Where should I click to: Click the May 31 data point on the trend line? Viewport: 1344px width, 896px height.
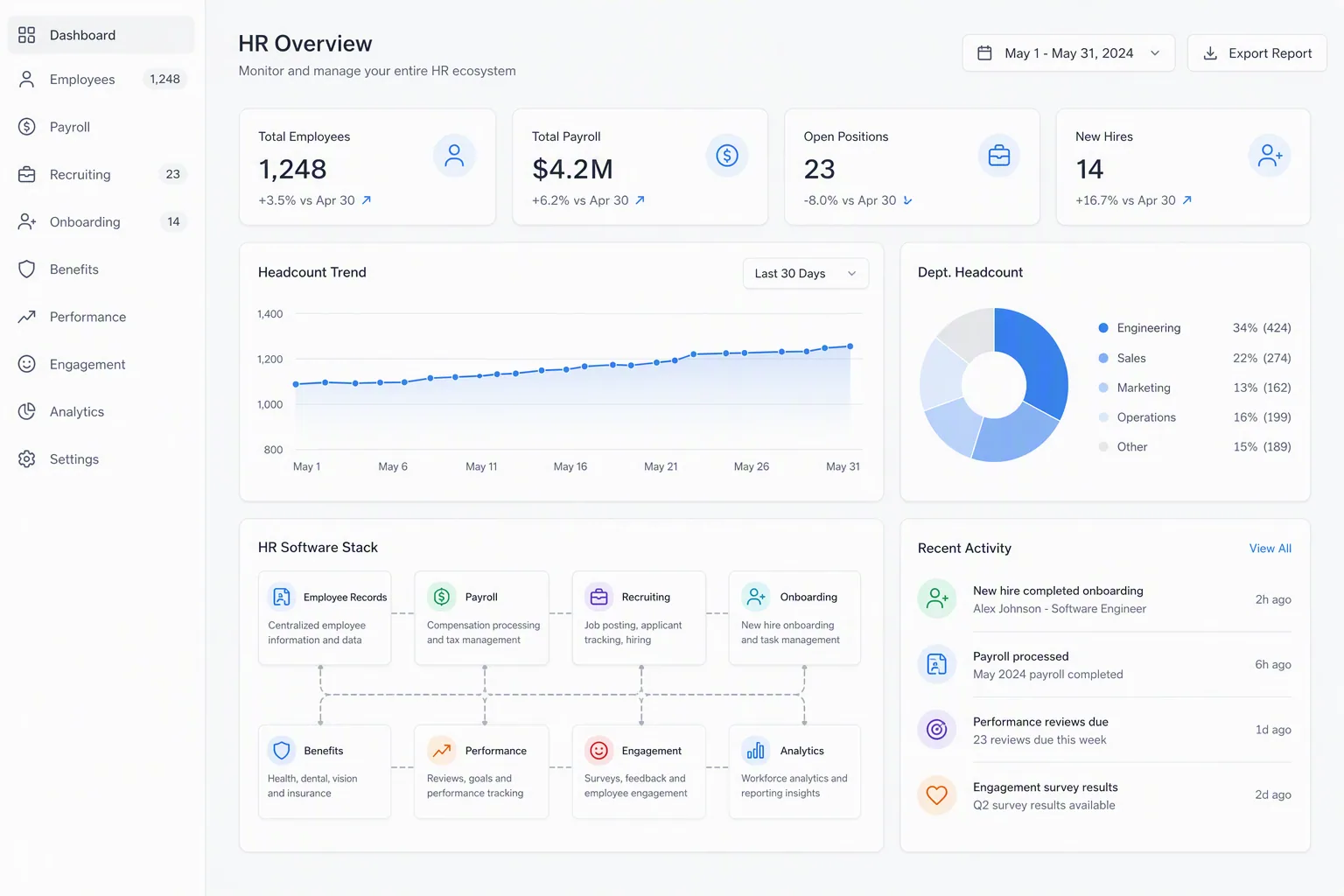[x=850, y=346]
